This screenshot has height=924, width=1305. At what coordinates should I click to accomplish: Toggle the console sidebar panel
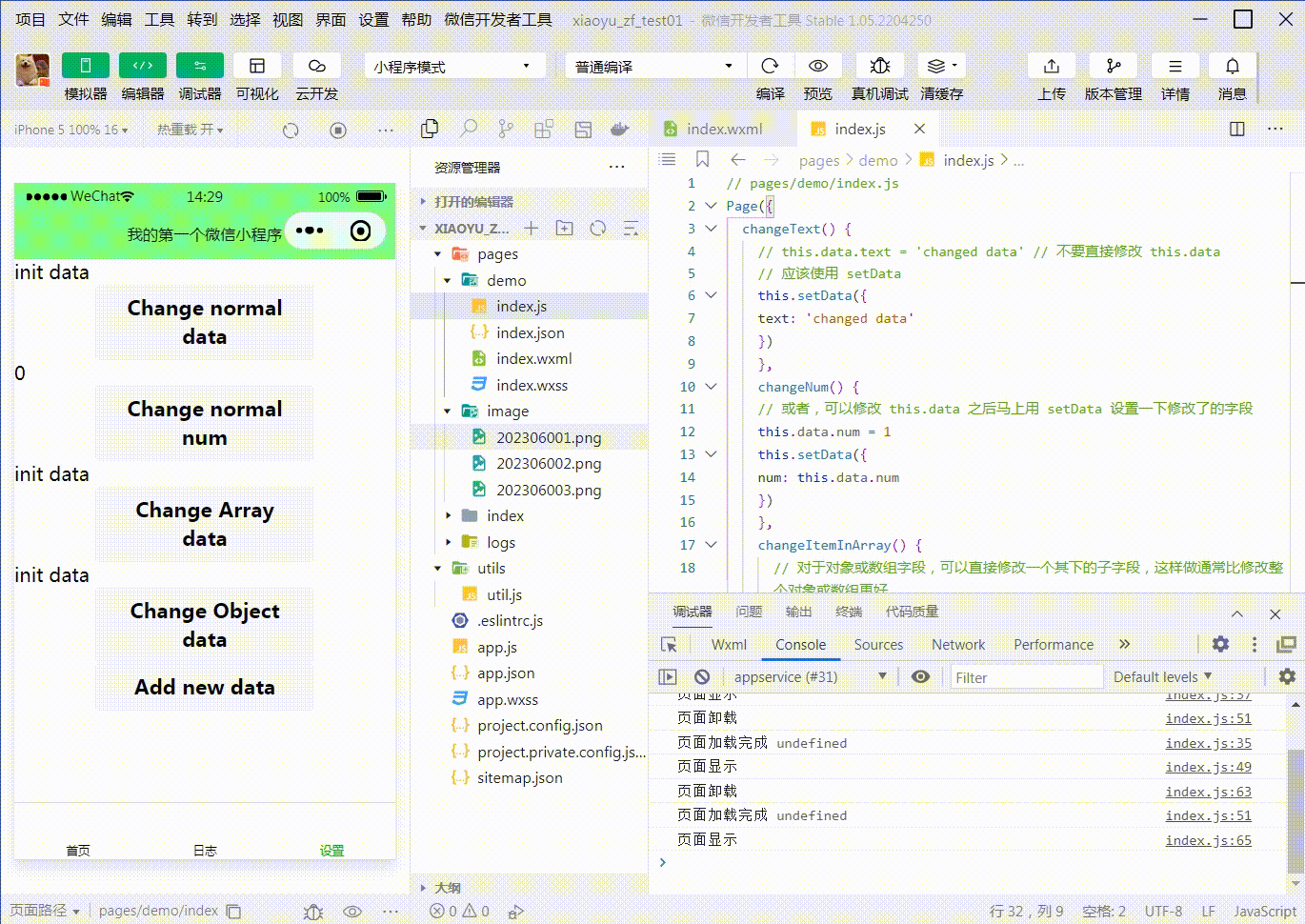668,676
